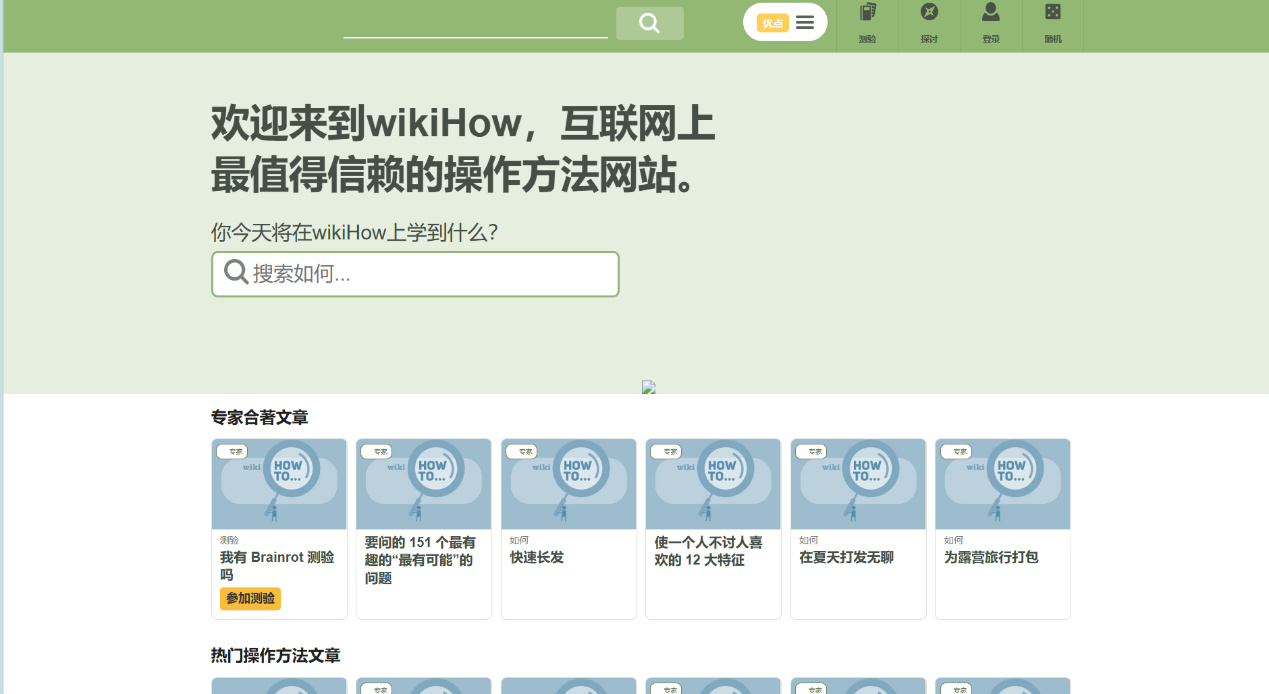1269x694 pixels.
Task: Click the 快速长发 article thumbnail
Action: click(x=569, y=484)
